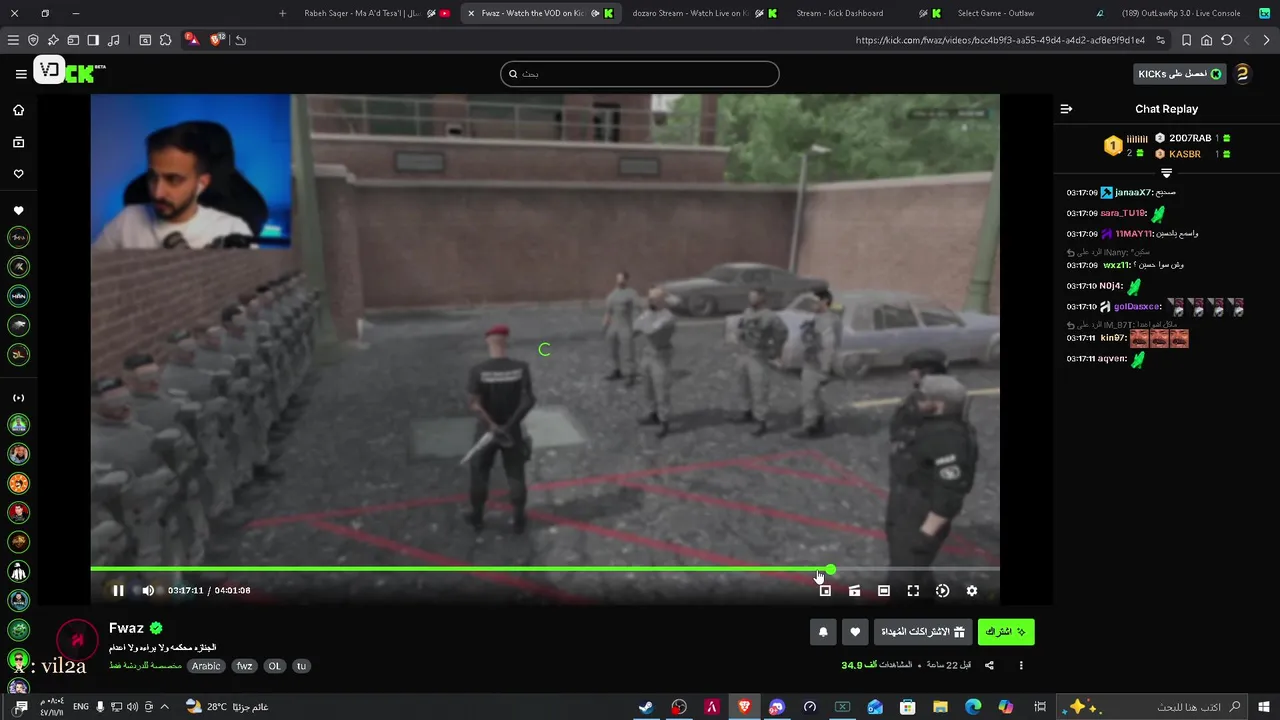Open the Fwaz channel name link
Viewport: 1280px width, 720px height.
click(x=126, y=628)
